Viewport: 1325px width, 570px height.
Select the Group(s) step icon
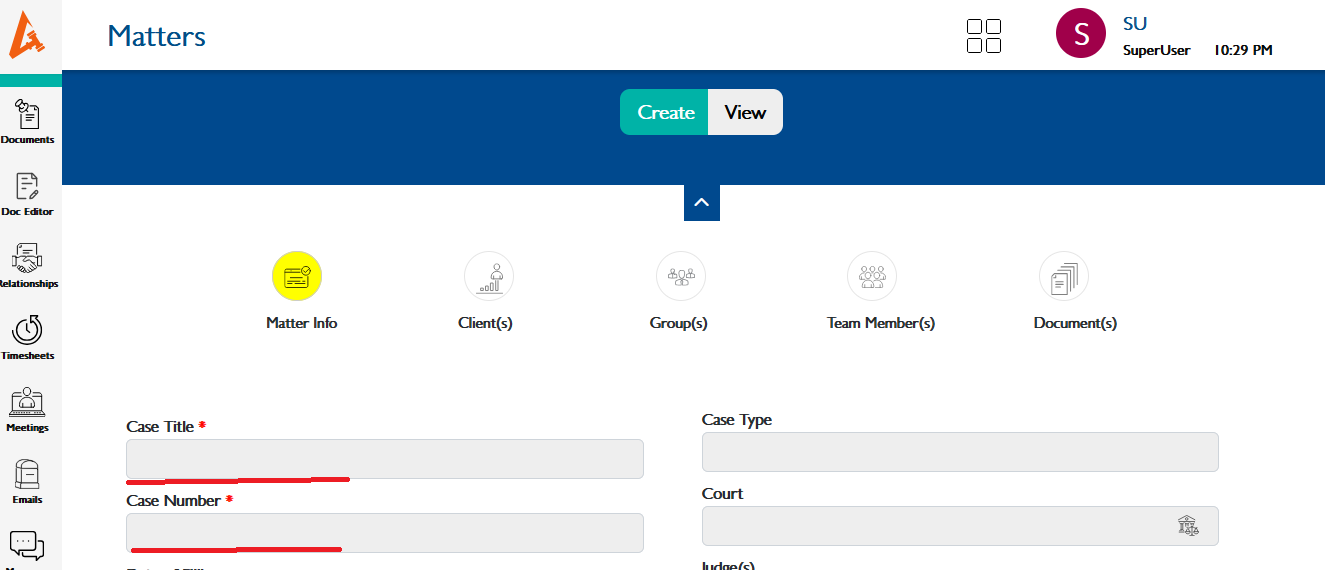[681, 276]
